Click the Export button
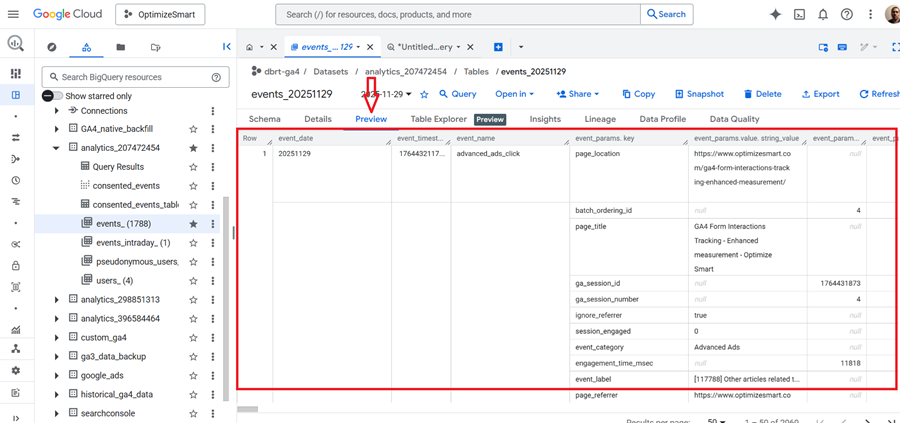 (820, 94)
